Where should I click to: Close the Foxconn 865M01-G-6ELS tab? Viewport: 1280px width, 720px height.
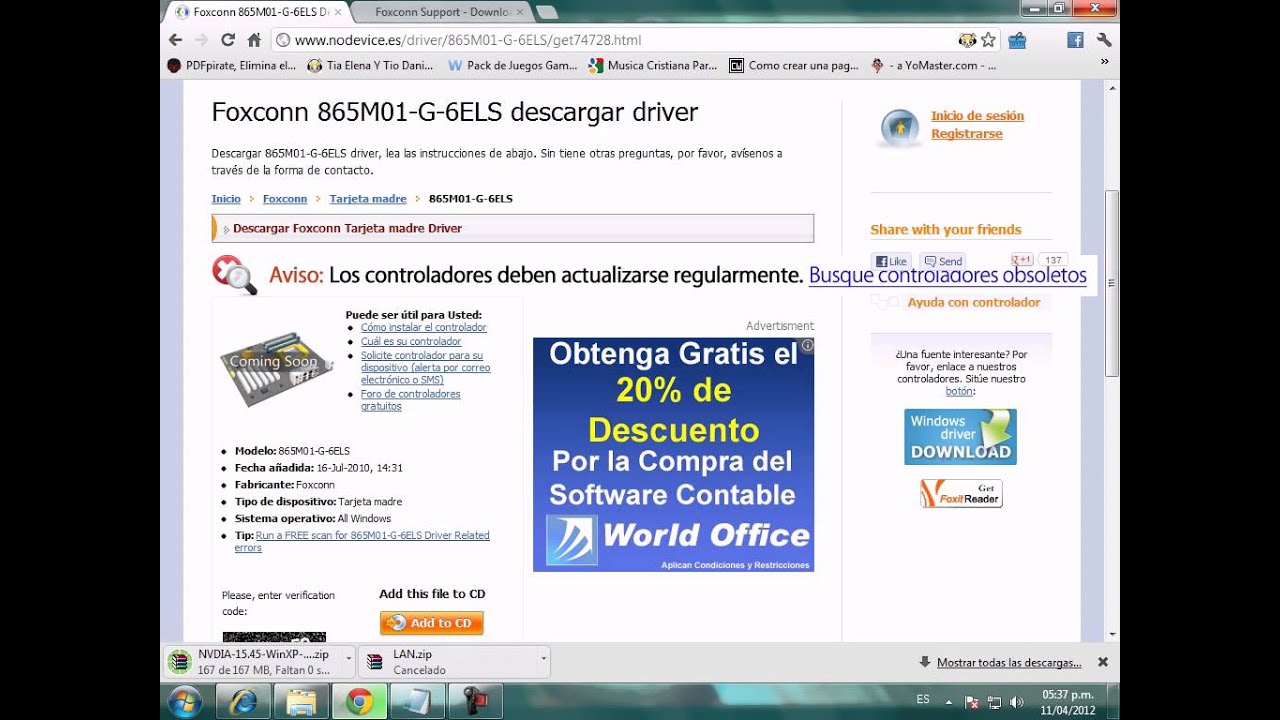pos(336,12)
